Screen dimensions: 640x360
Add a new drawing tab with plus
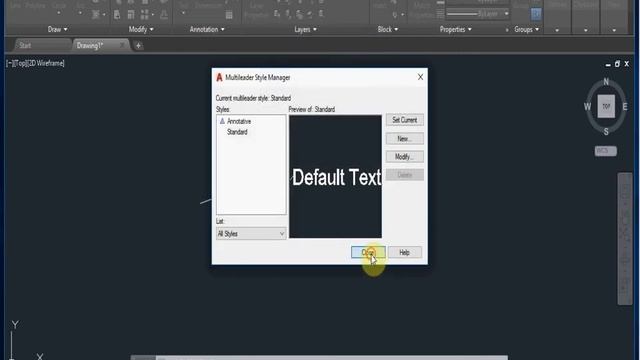pos(138,45)
